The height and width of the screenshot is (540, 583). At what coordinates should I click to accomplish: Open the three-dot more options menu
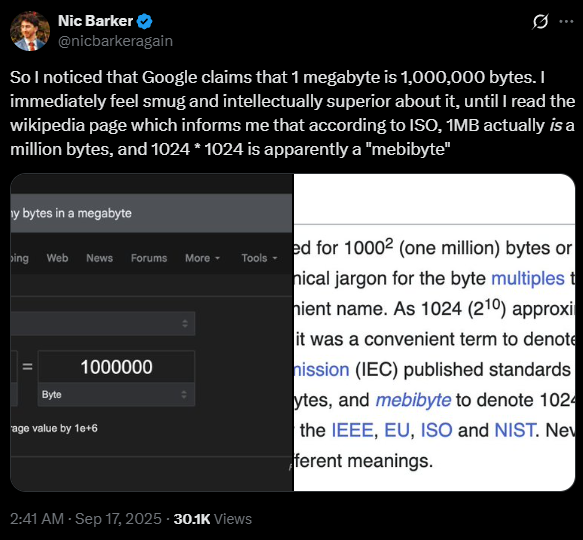(x=566, y=22)
